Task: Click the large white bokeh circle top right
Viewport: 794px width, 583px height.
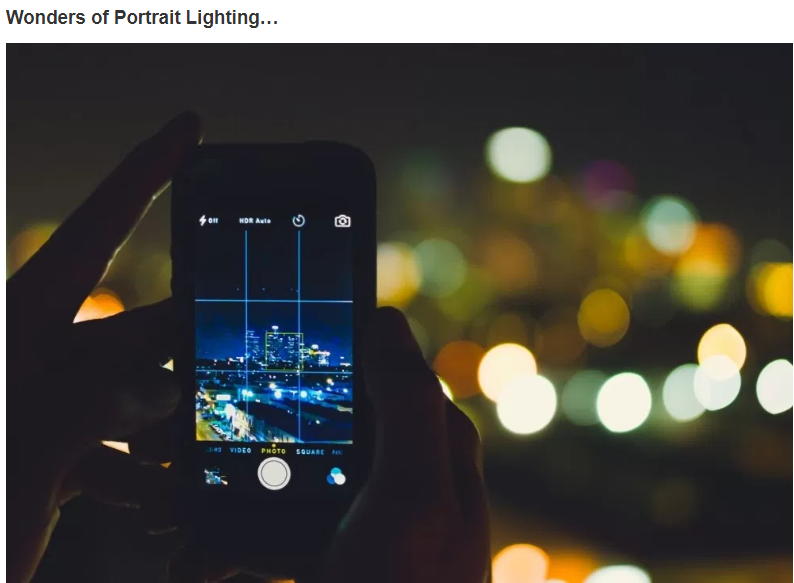Action: (519, 154)
